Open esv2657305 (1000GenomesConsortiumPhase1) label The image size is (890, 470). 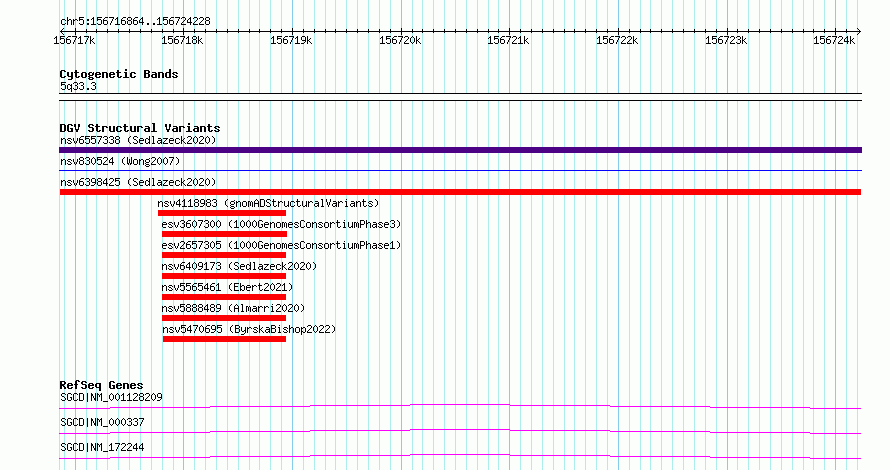(x=281, y=245)
